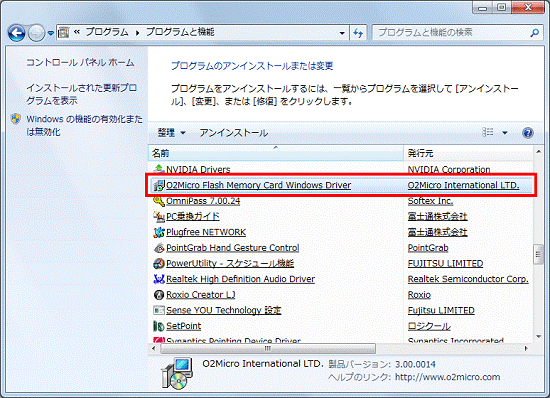Click the greyed forward navigation arrow
Image resolution: width=550 pixels, height=398 pixels.
click(x=36, y=33)
